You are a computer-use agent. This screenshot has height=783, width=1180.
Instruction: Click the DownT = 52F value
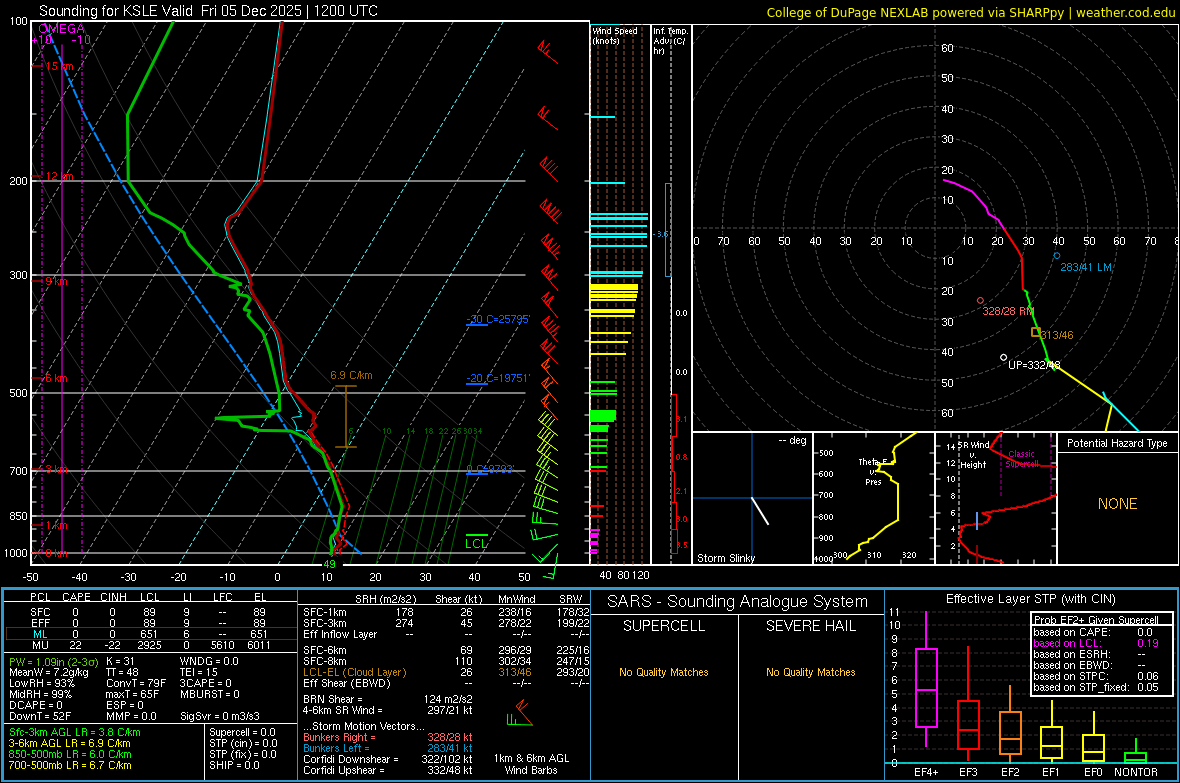click(x=39, y=716)
